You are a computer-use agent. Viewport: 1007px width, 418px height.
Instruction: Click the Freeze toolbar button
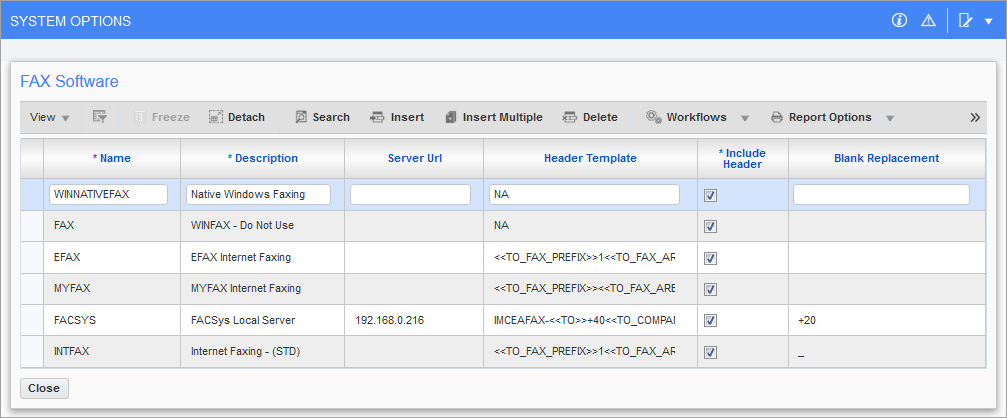click(161, 117)
